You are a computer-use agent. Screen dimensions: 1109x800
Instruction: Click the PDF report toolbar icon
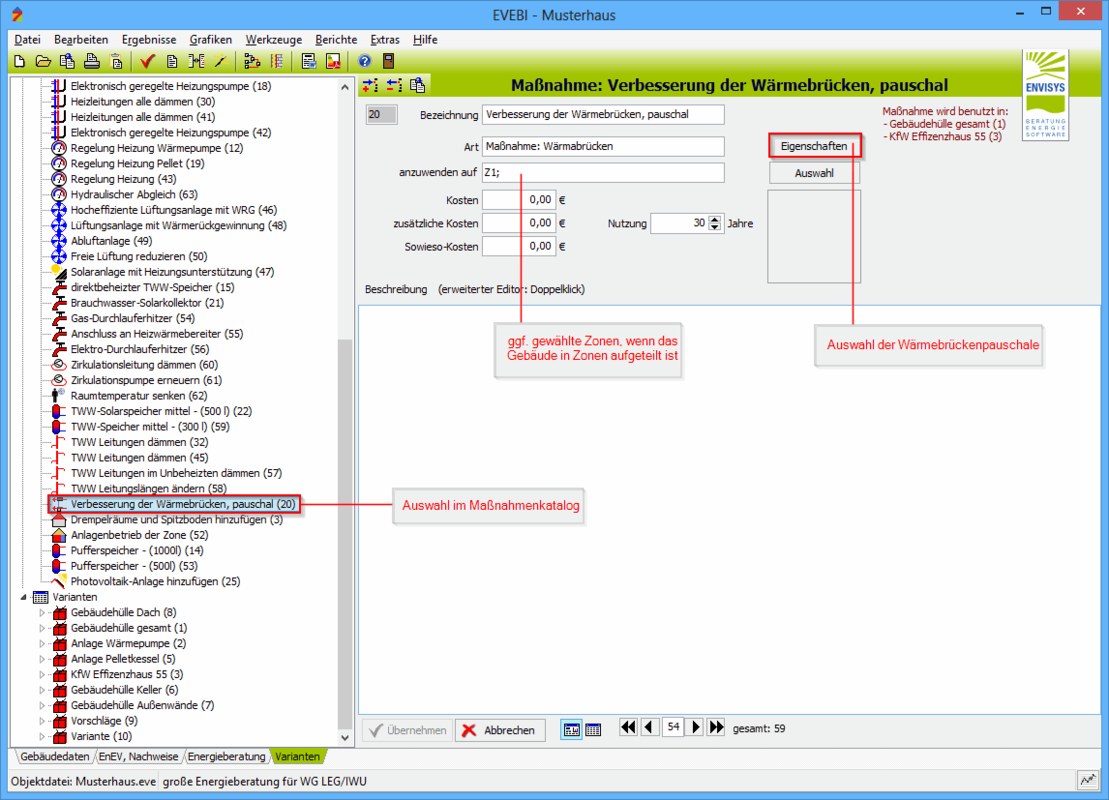click(x=333, y=61)
